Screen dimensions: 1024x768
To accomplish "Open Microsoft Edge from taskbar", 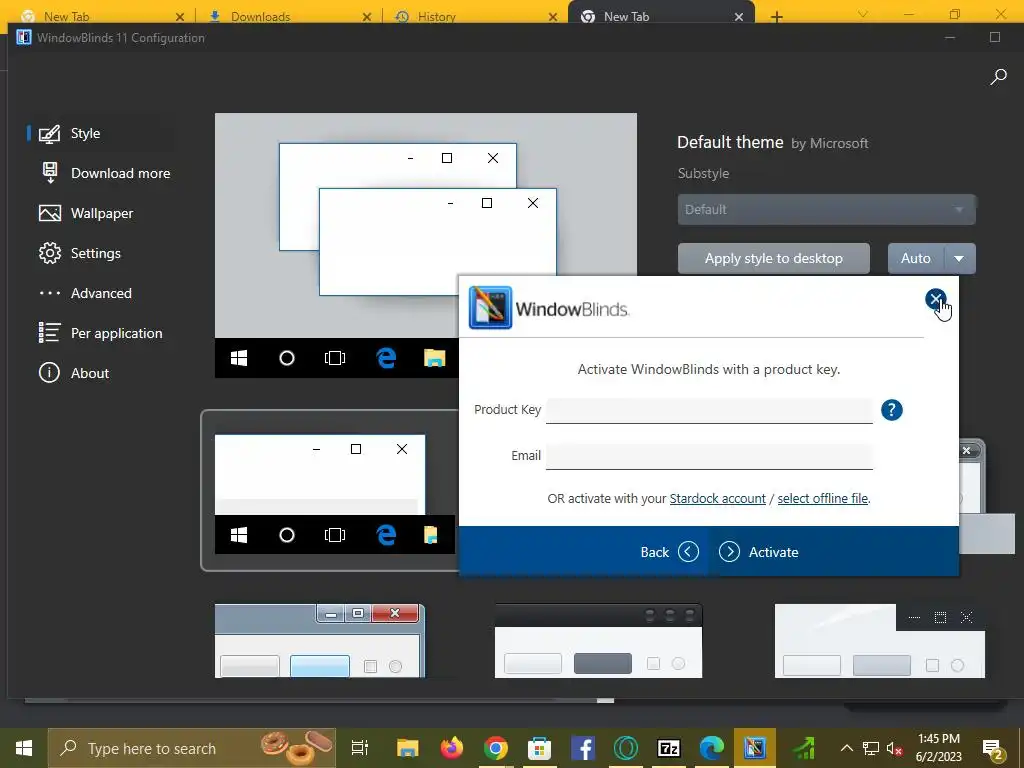I will [712, 748].
